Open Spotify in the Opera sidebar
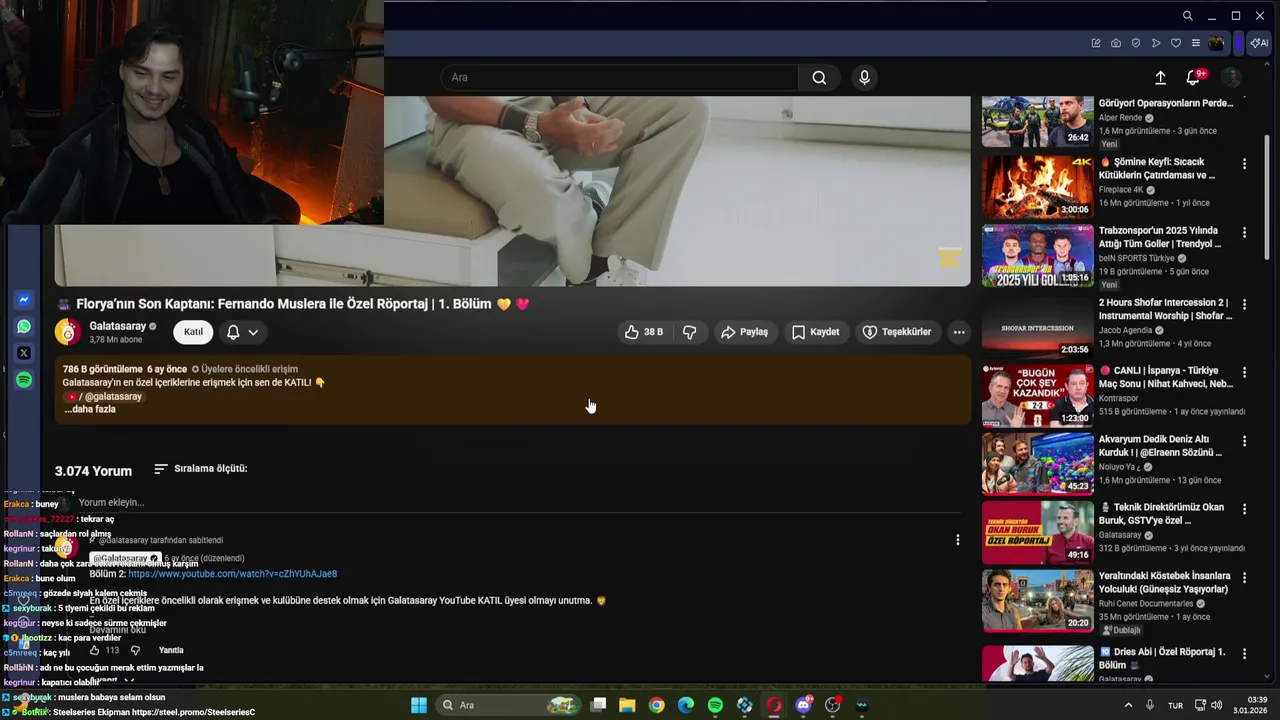Image resolution: width=1280 pixels, height=720 pixels. tap(24, 380)
